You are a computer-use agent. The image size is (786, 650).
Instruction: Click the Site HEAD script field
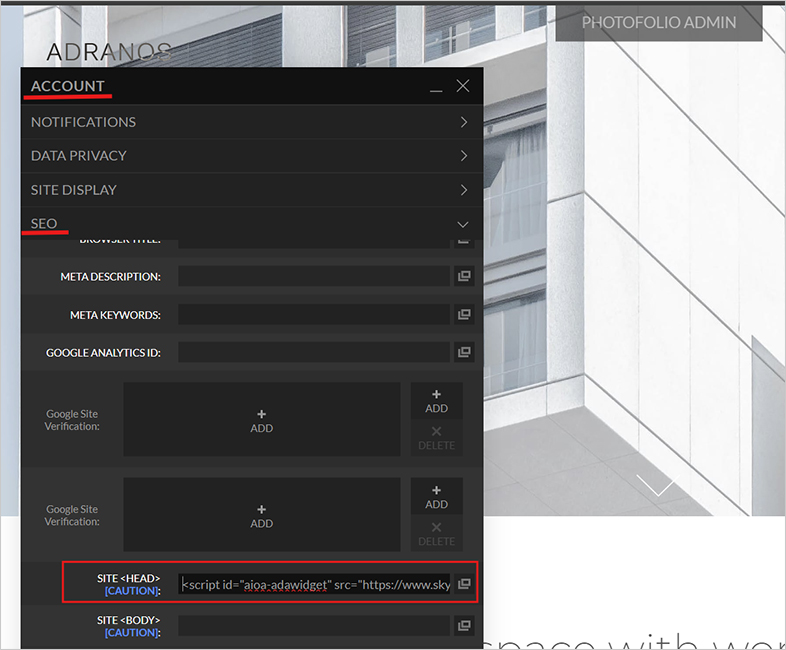314,584
